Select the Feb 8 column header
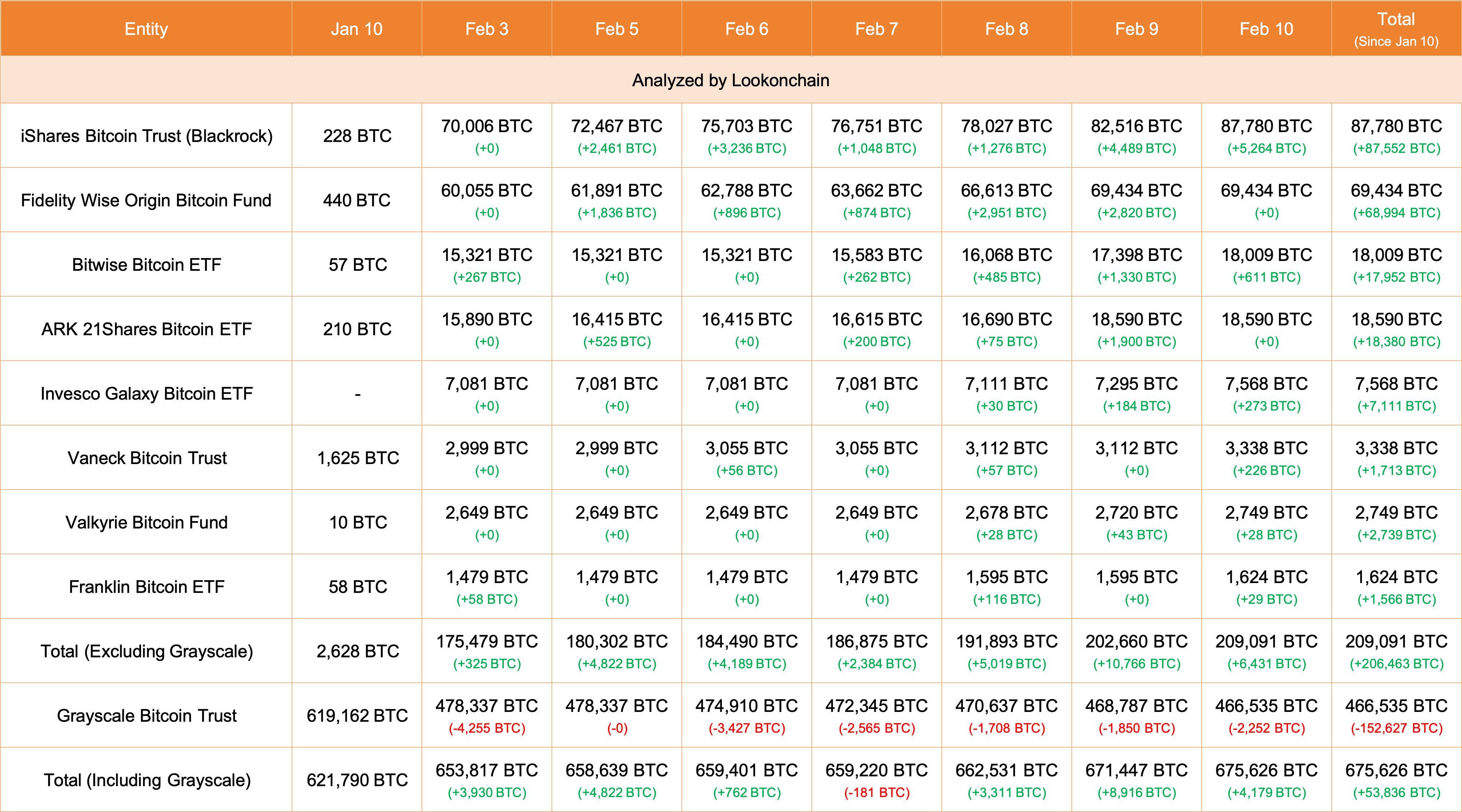Image resolution: width=1462 pixels, height=812 pixels. [x=1006, y=29]
